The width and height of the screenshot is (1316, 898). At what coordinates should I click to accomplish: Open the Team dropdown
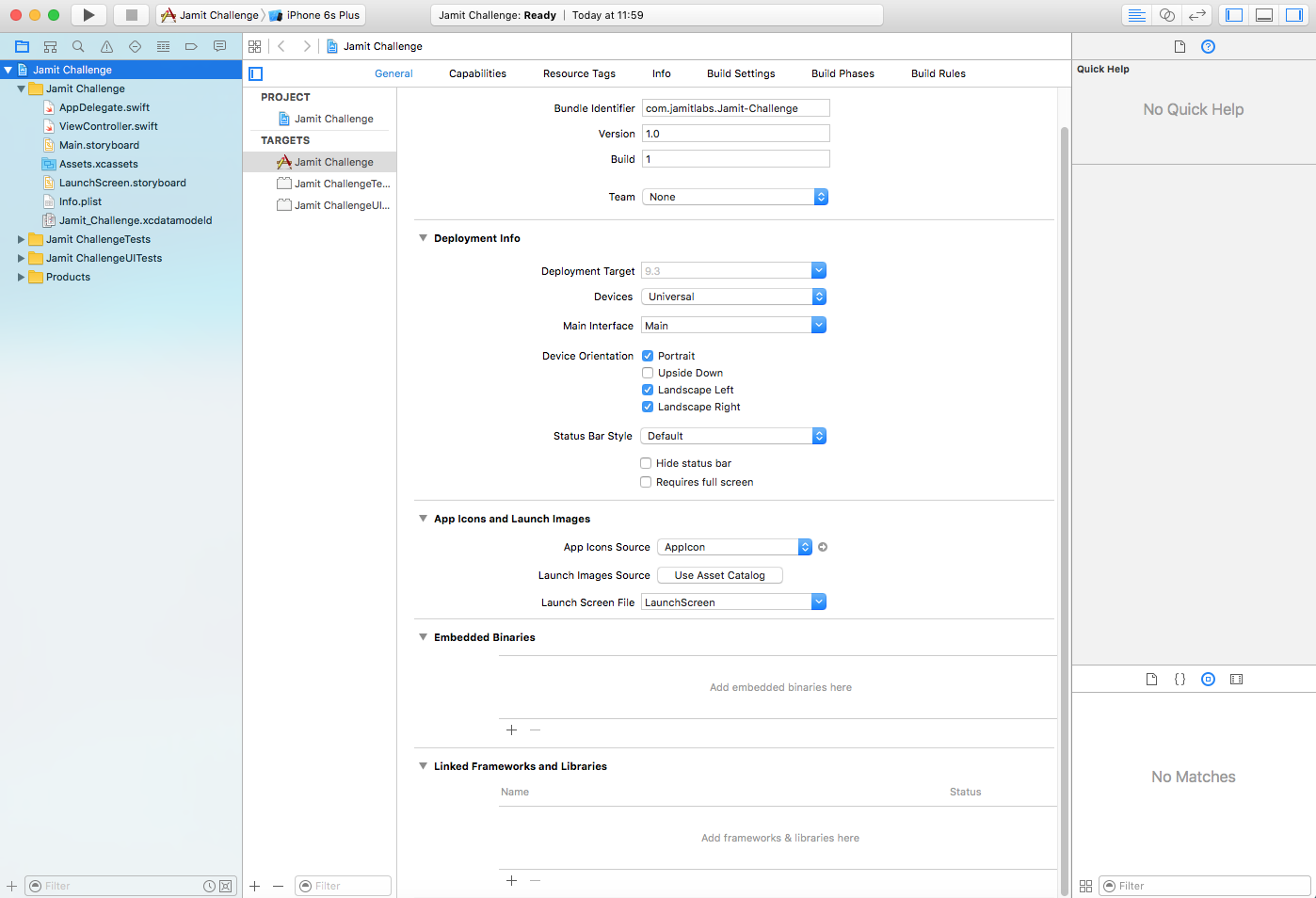coord(734,197)
